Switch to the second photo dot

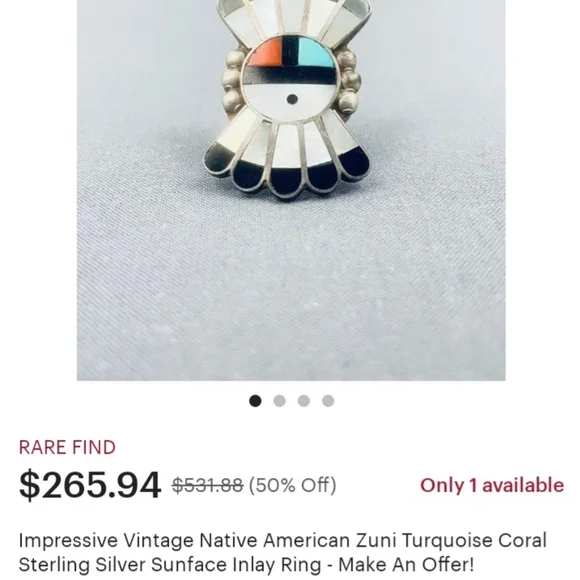click(279, 401)
